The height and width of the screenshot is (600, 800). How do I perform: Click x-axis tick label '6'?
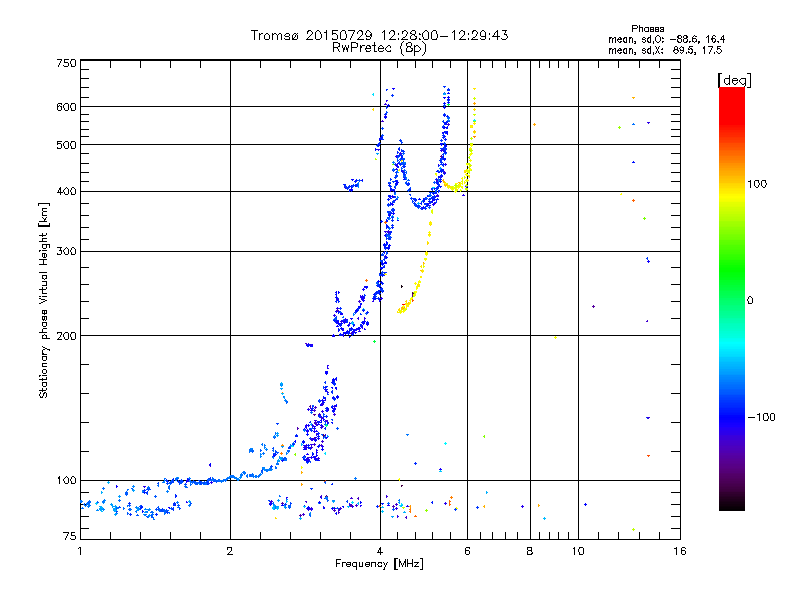[467, 551]
